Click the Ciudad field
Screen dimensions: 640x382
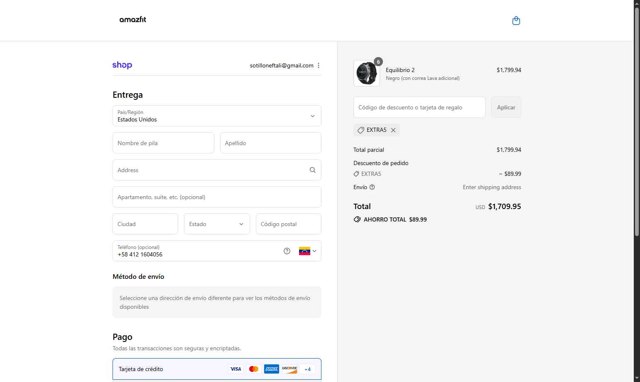tap(145, 224)
